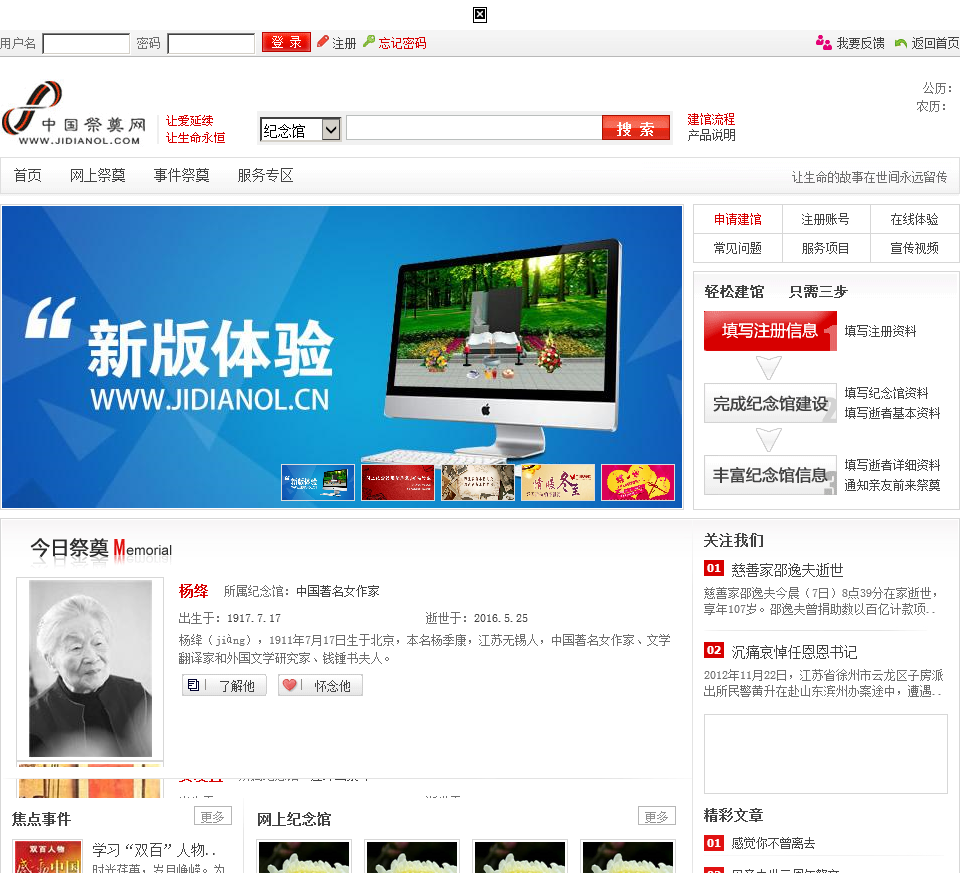Image resolution: width=960 pixels, height=873 pixels.
Task: Click the 中国著名女作家 memorial hall text
Action: coord(338,591)
